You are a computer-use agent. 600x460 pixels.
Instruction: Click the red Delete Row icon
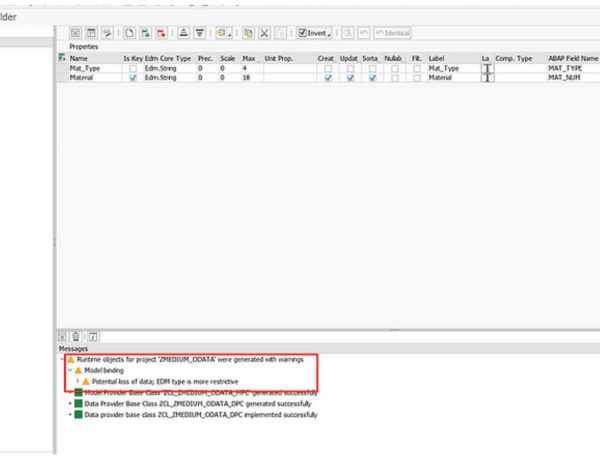[161, 33]
